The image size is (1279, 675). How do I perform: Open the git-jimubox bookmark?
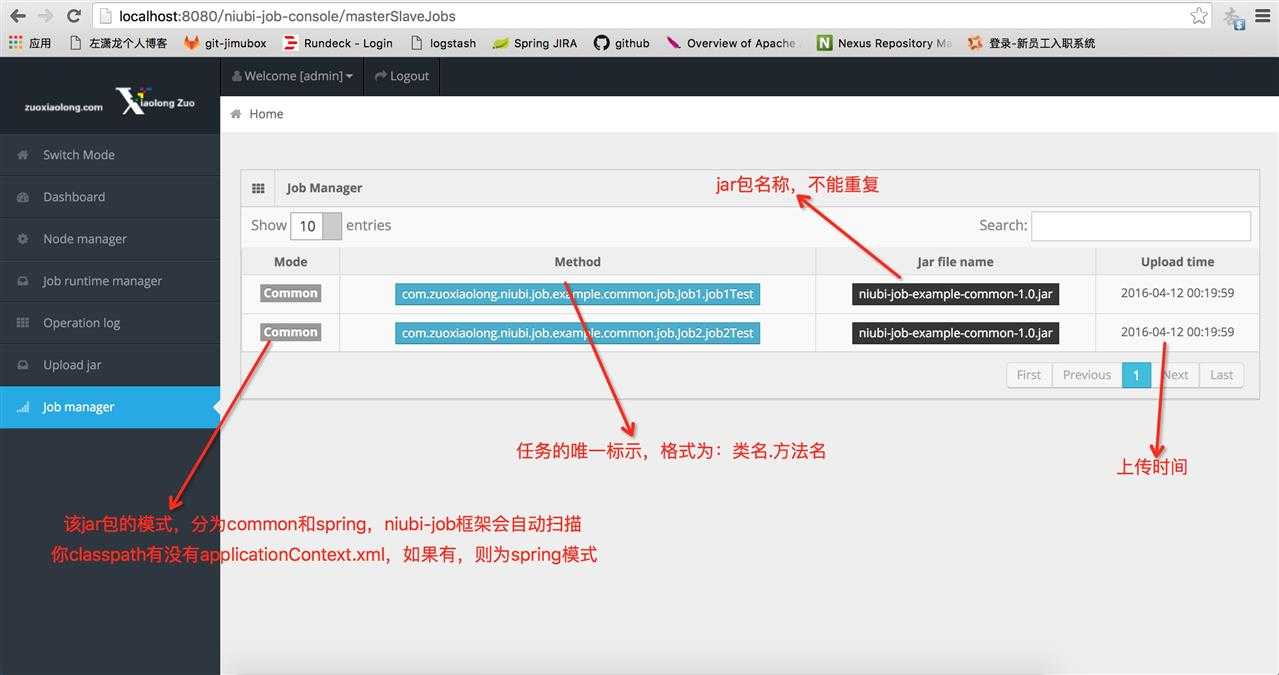click(225, 43)
